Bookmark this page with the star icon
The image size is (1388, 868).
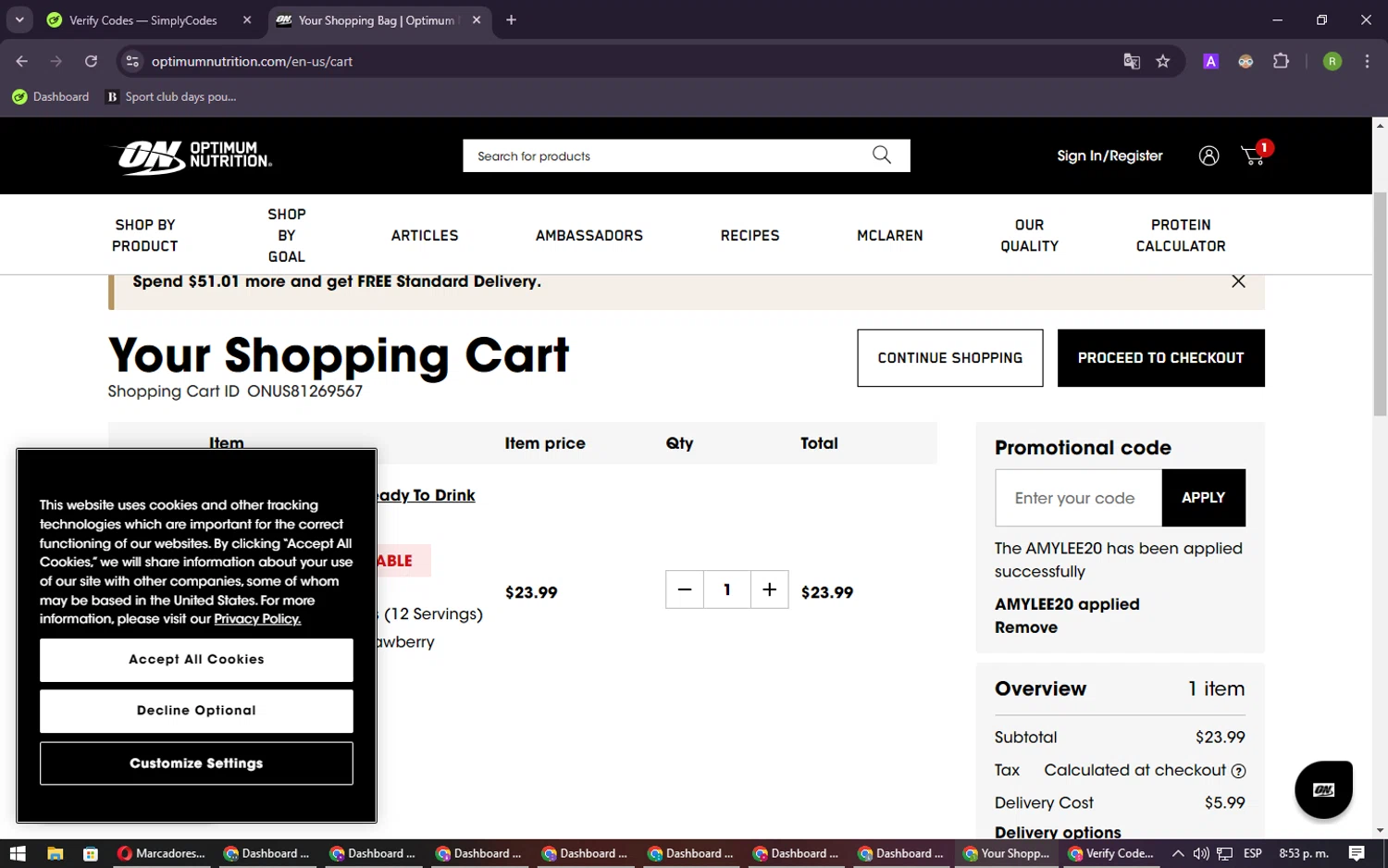pyautogui.click(x=1163, y=61)
